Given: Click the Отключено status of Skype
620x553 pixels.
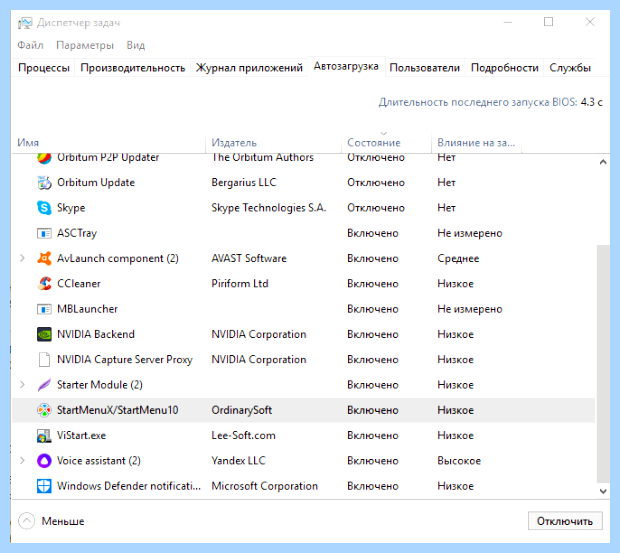Looking at the screenshot, I should 376,208.
